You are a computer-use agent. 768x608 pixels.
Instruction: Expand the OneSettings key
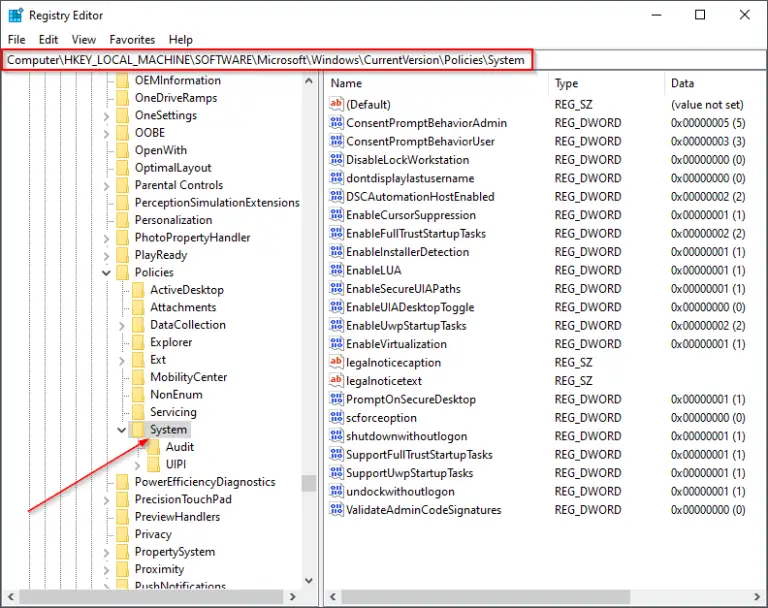coord(107,115)
